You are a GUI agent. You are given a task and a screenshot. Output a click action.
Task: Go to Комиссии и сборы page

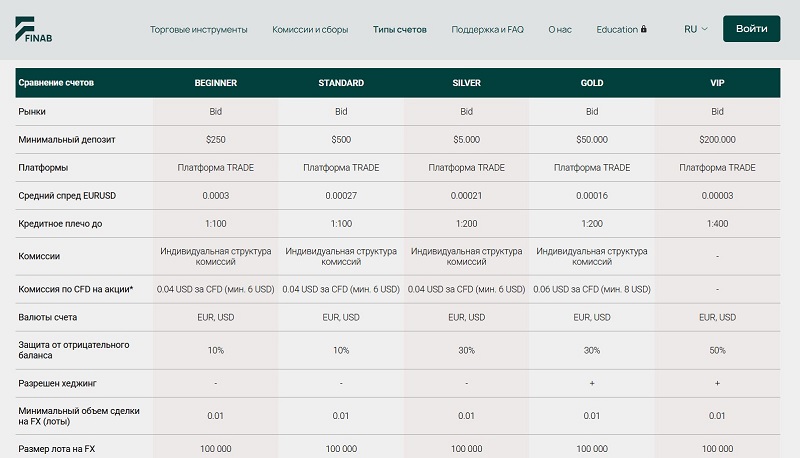310,30
